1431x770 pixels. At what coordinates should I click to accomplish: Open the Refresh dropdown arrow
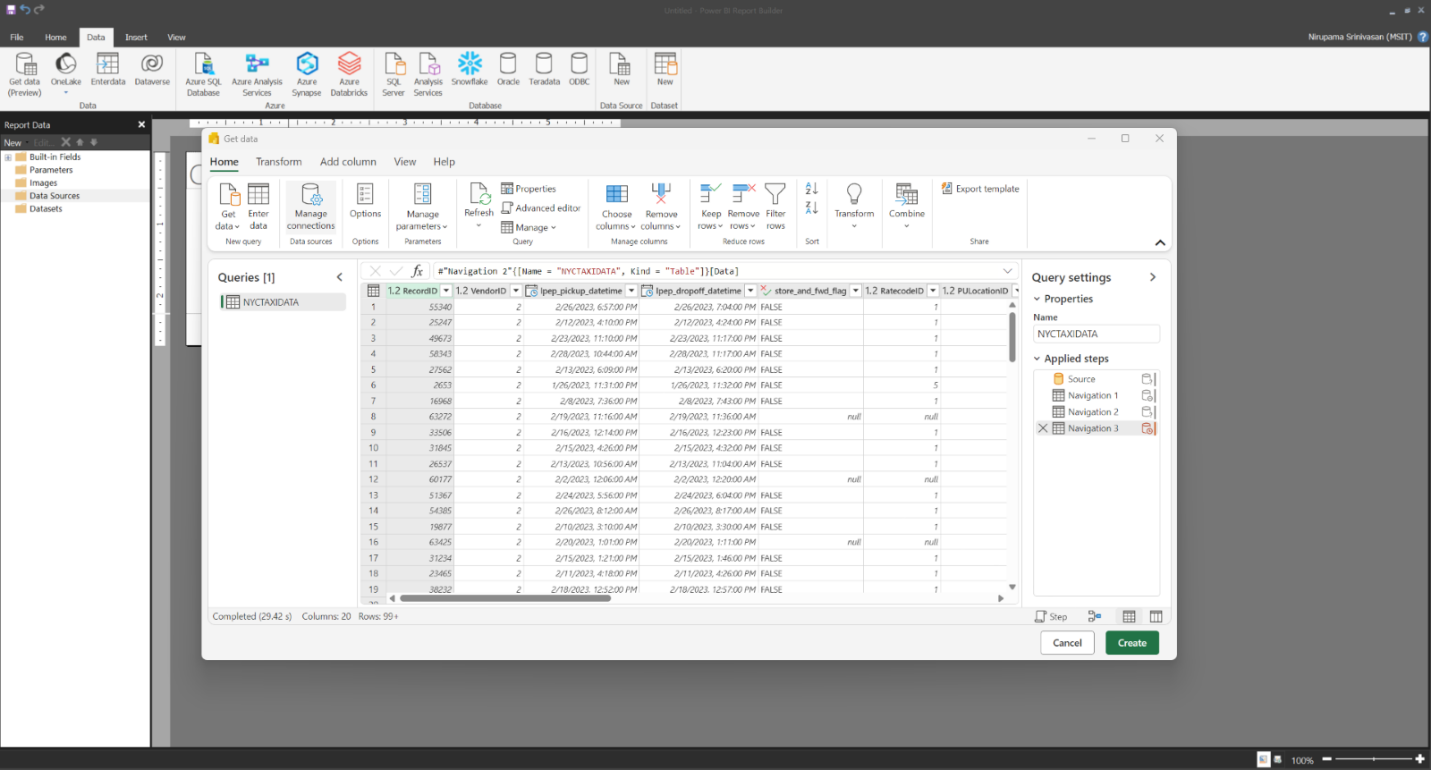[x=479, y=226]
